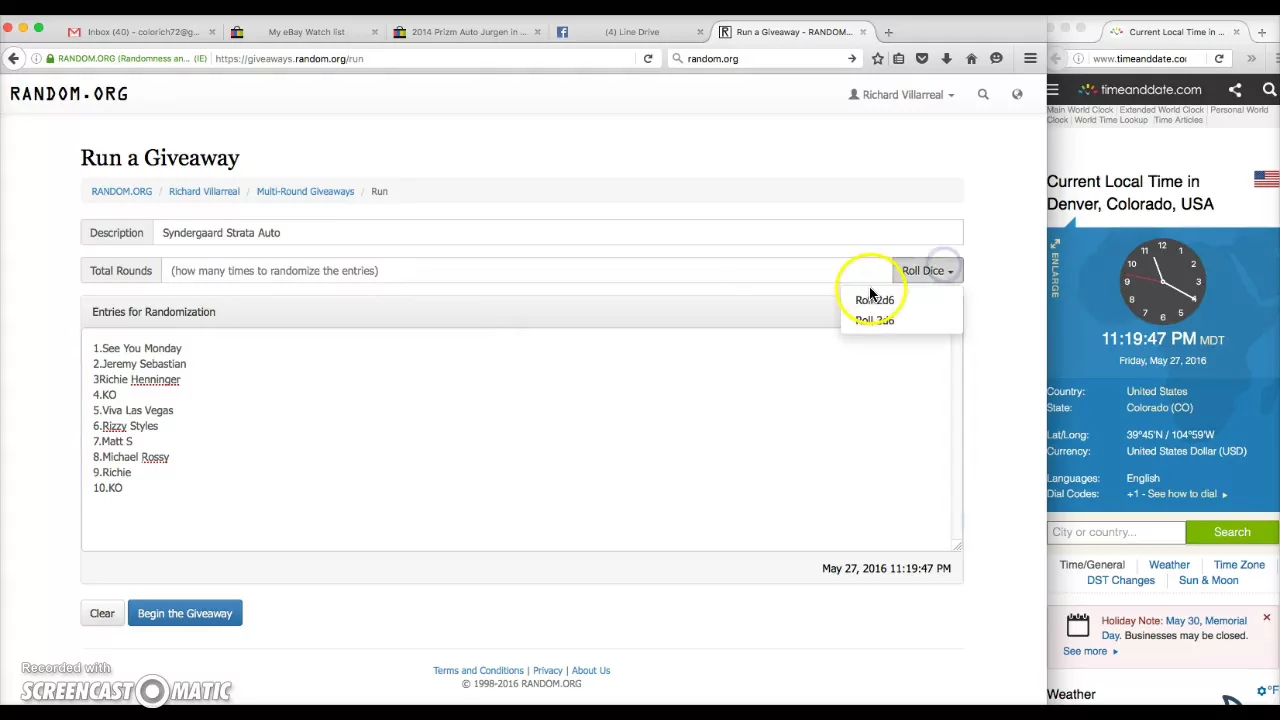This screenshot has height=720, width=1280.
Task: Submit the random.org search with arrow
Action: pyautogui.click(x=852, y=59)
